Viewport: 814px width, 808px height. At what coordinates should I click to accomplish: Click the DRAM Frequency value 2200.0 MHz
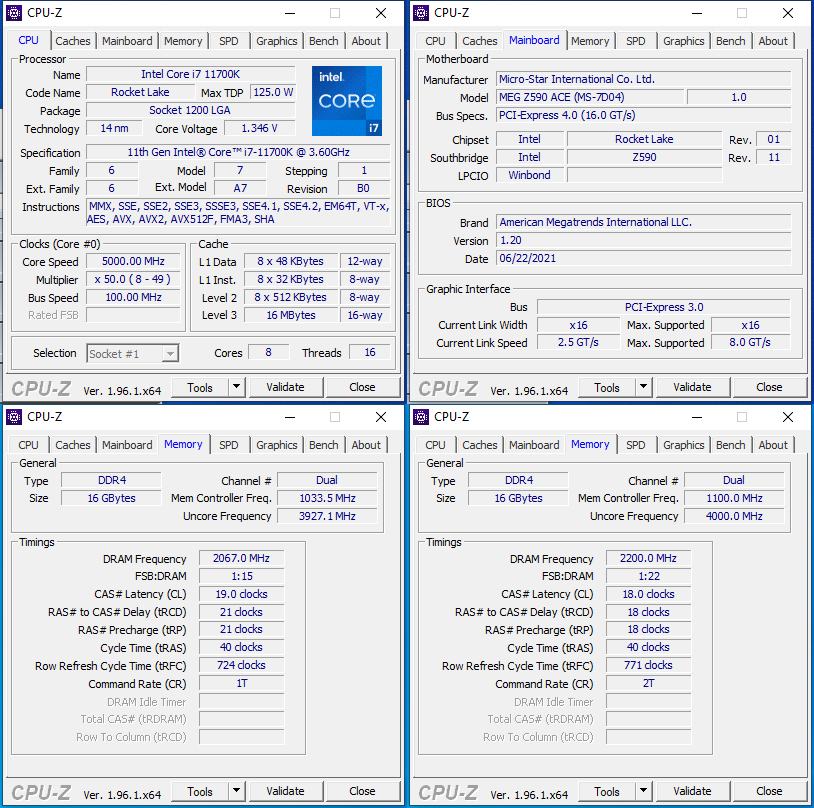point(648,558)
